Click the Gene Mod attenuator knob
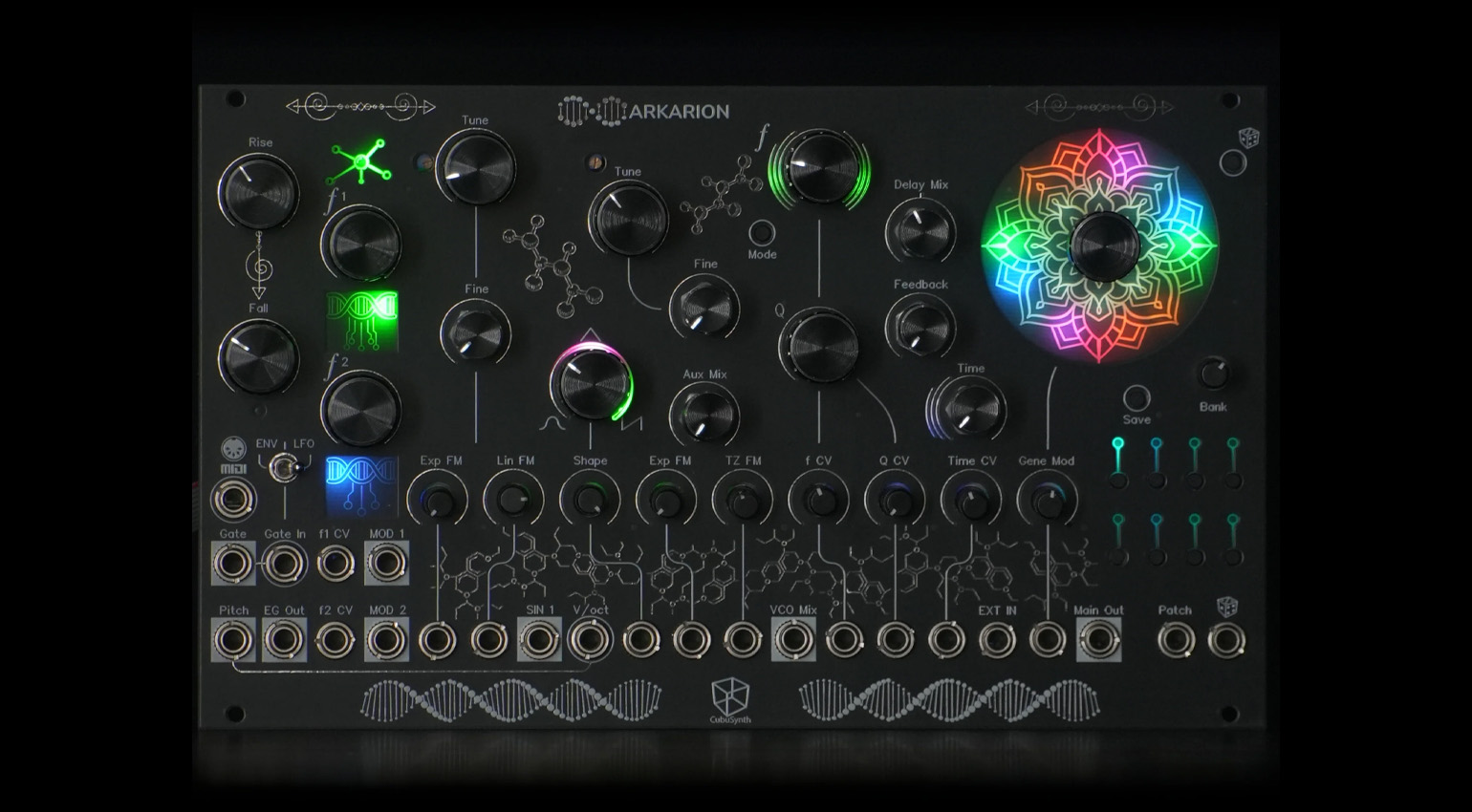Image resolution: width=1472 pixels, height=812 pixels. (1049, 501)
